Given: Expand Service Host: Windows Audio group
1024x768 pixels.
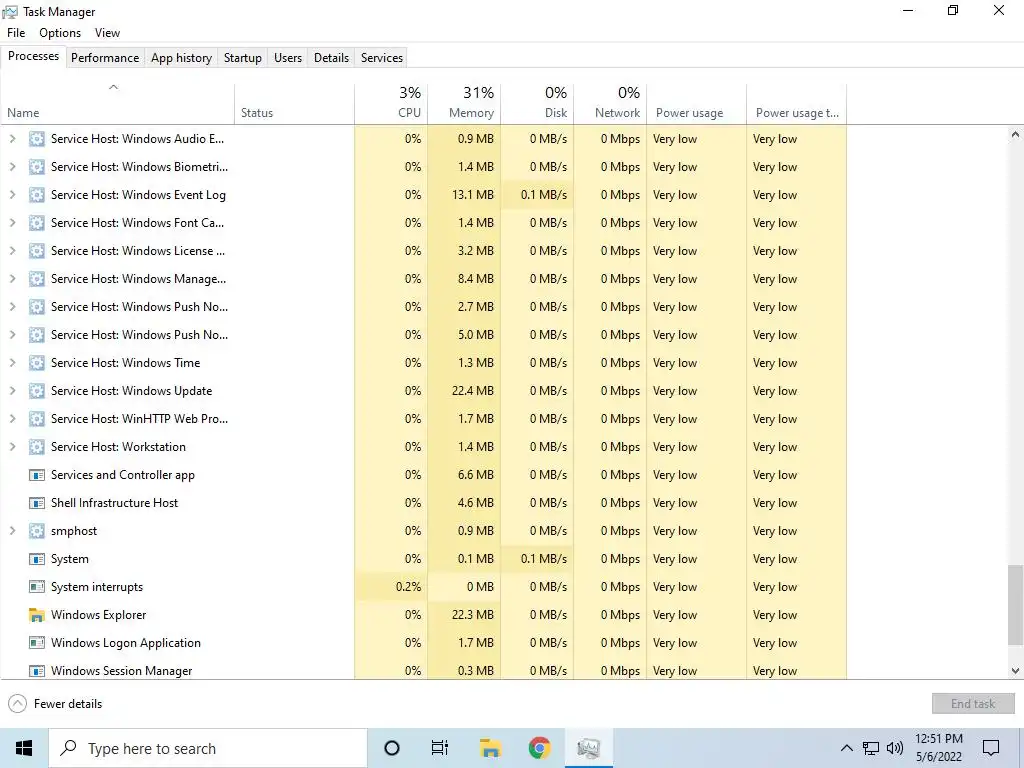Looking at the screenshot, I should tap(12, 139).
